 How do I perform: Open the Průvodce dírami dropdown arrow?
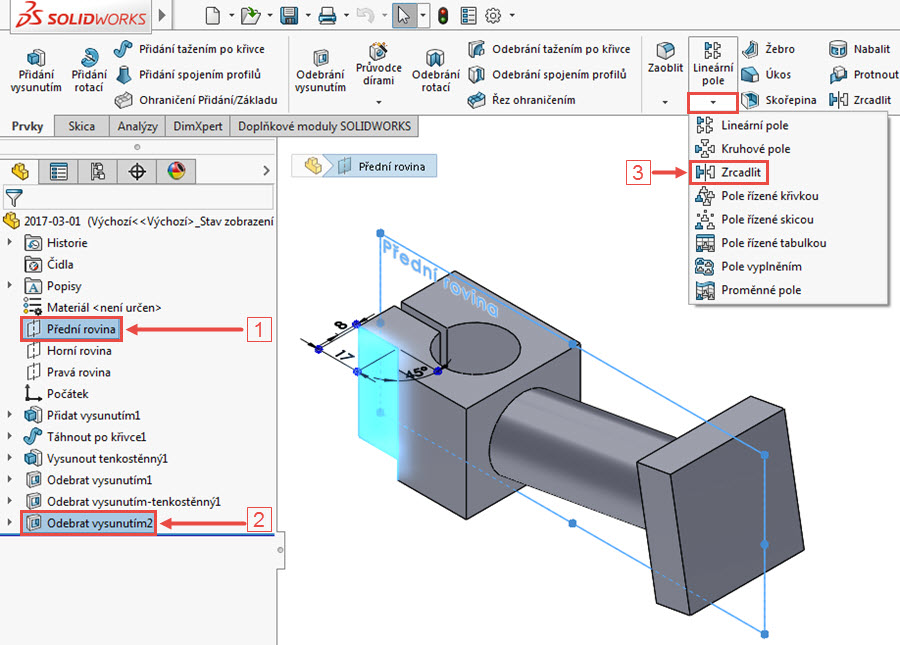coord(379,102)
